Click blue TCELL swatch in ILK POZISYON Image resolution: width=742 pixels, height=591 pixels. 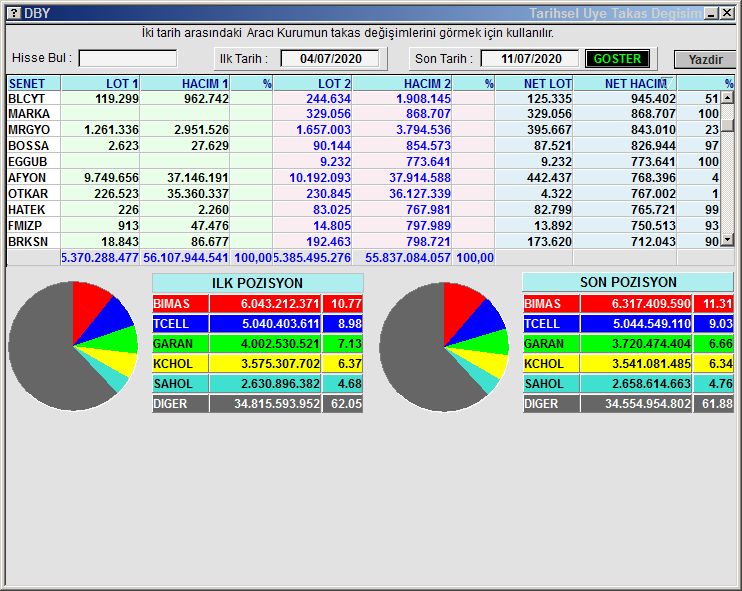click(x=180, y=324)
